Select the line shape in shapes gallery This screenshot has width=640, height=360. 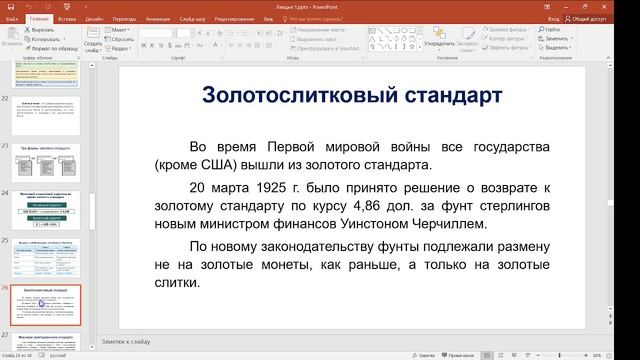(380, 30)
